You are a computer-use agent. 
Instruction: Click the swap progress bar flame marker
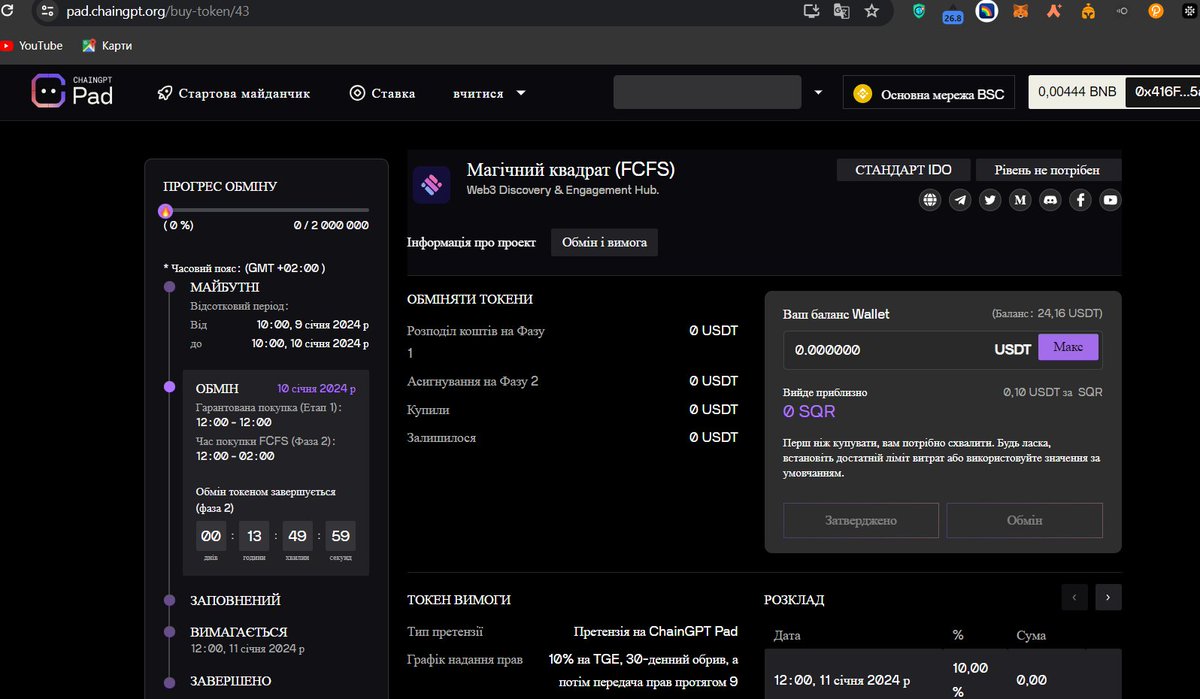click(x=166, y=210)
